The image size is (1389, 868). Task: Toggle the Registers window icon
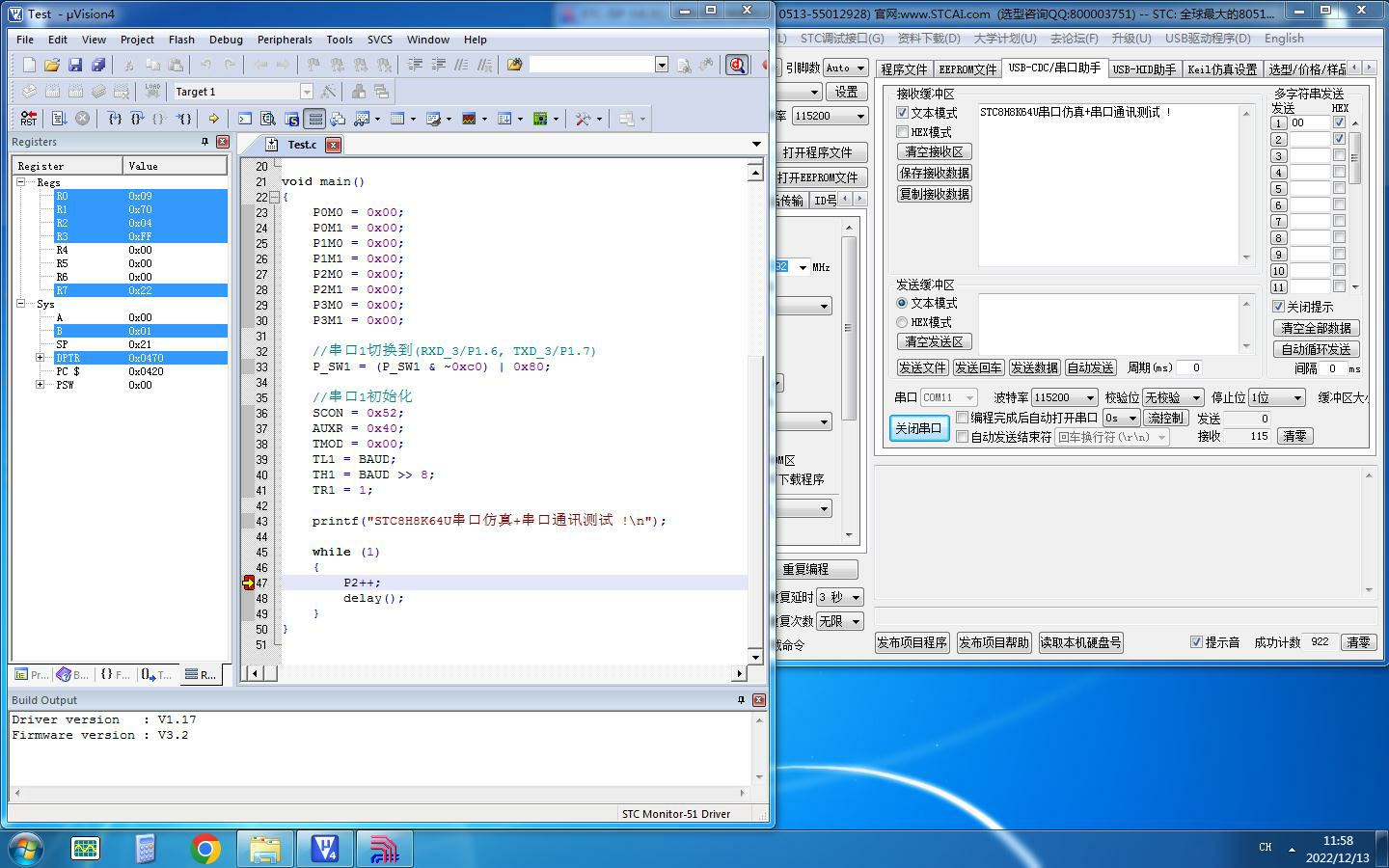[x=314, y=119]
